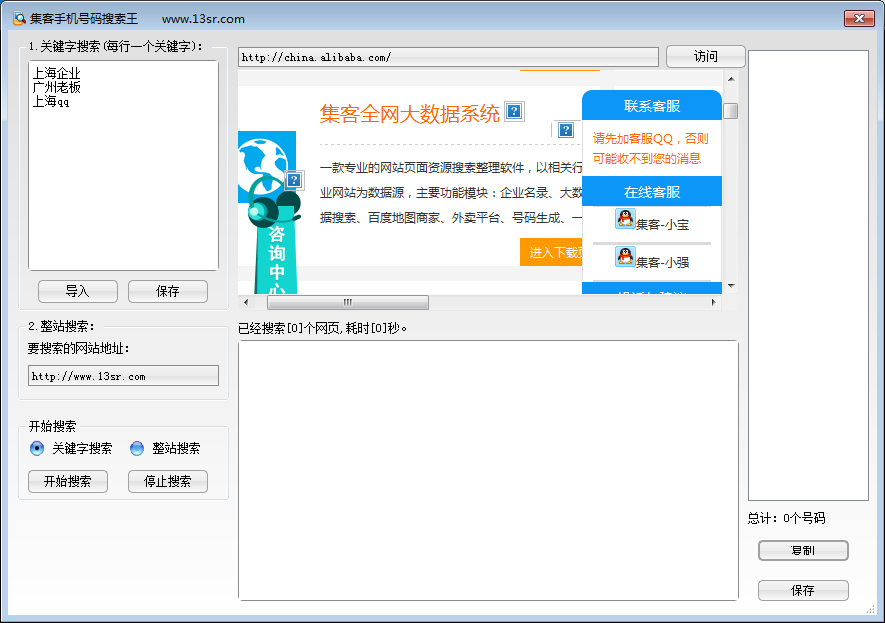885x623 pixels.
Task: Focus the URL address field with china.alibaba.com
Action: click(x=449, y=57)
